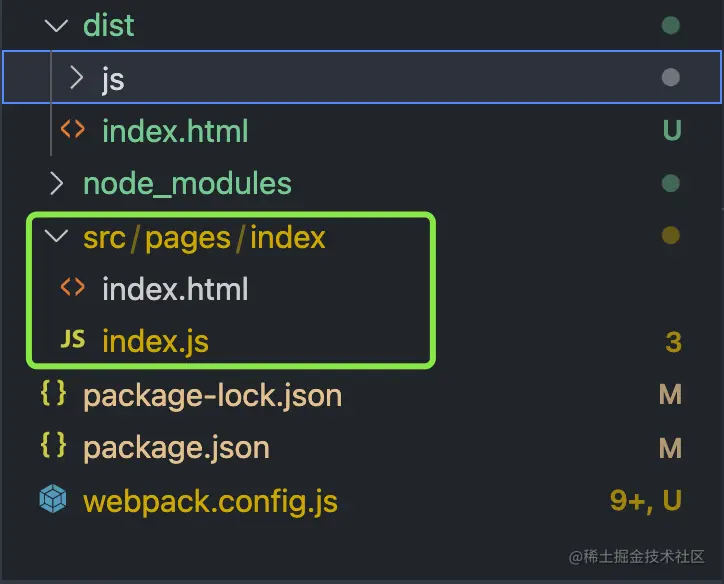The height and width of the screenshot is (584, 724).
Task: Click the braces icon beside package-lock.json
Action: click(53, 394)
